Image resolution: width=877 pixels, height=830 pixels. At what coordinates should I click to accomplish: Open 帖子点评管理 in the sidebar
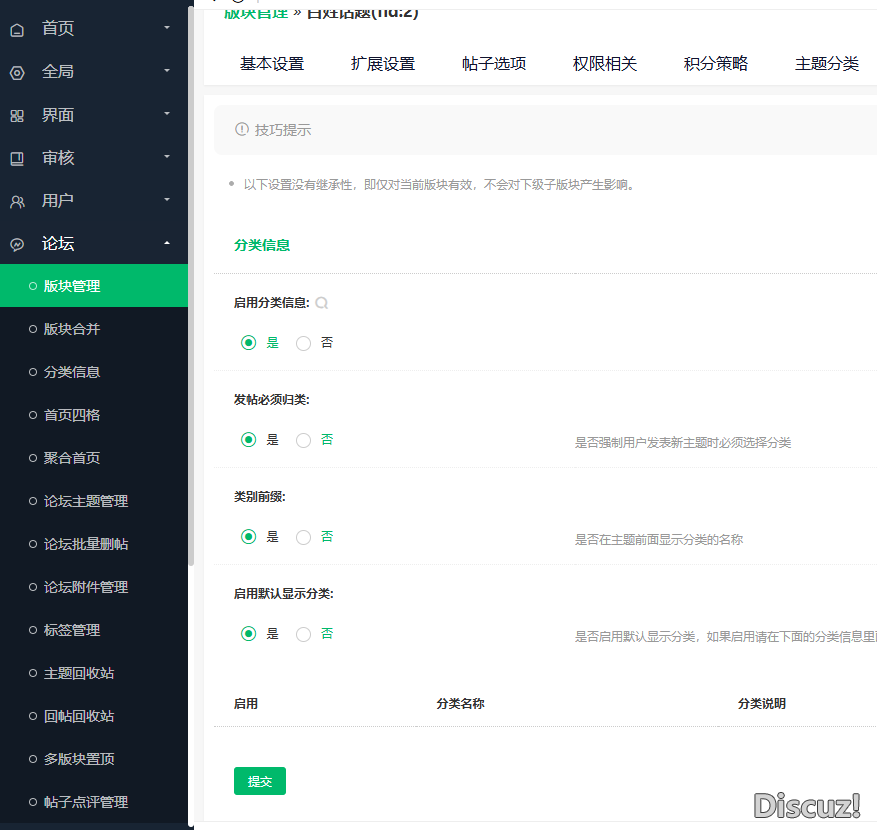(x=94, y=802)
